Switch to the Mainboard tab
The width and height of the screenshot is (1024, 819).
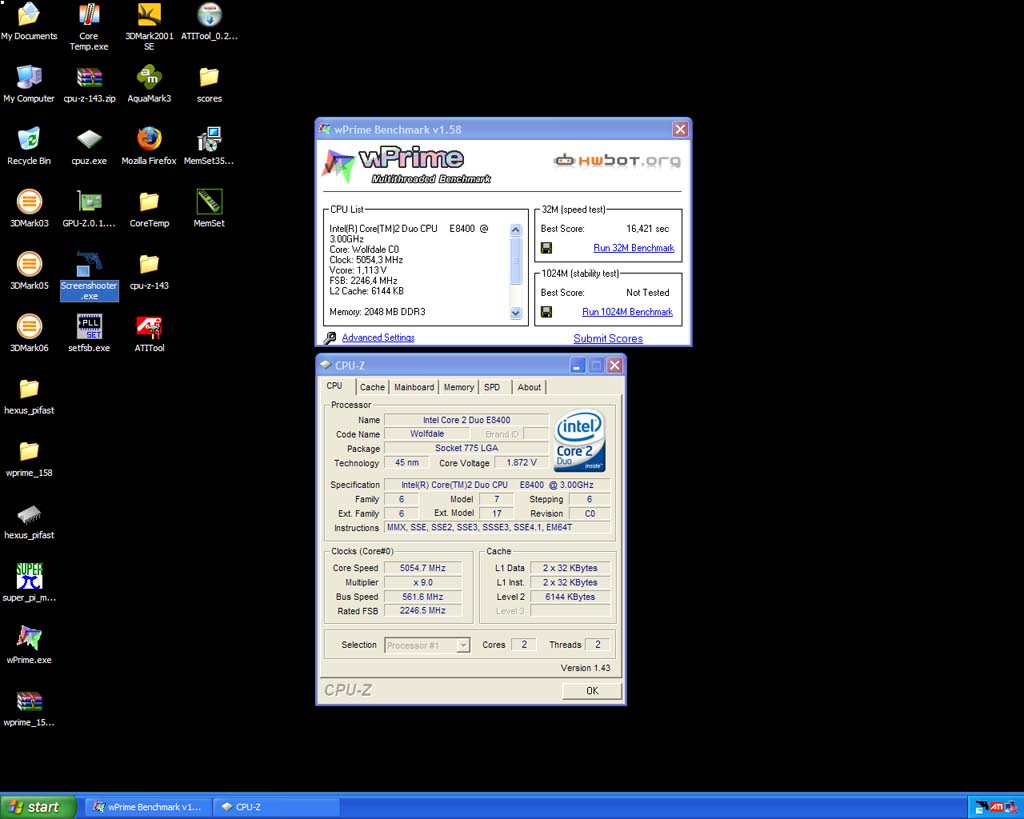coord(414,387)
